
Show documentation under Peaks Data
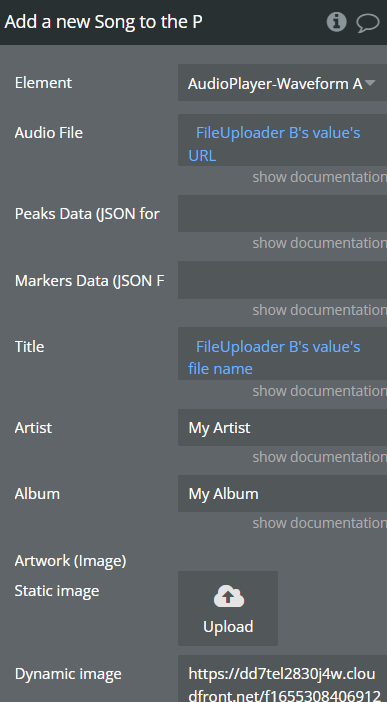[x=319, y=243]
